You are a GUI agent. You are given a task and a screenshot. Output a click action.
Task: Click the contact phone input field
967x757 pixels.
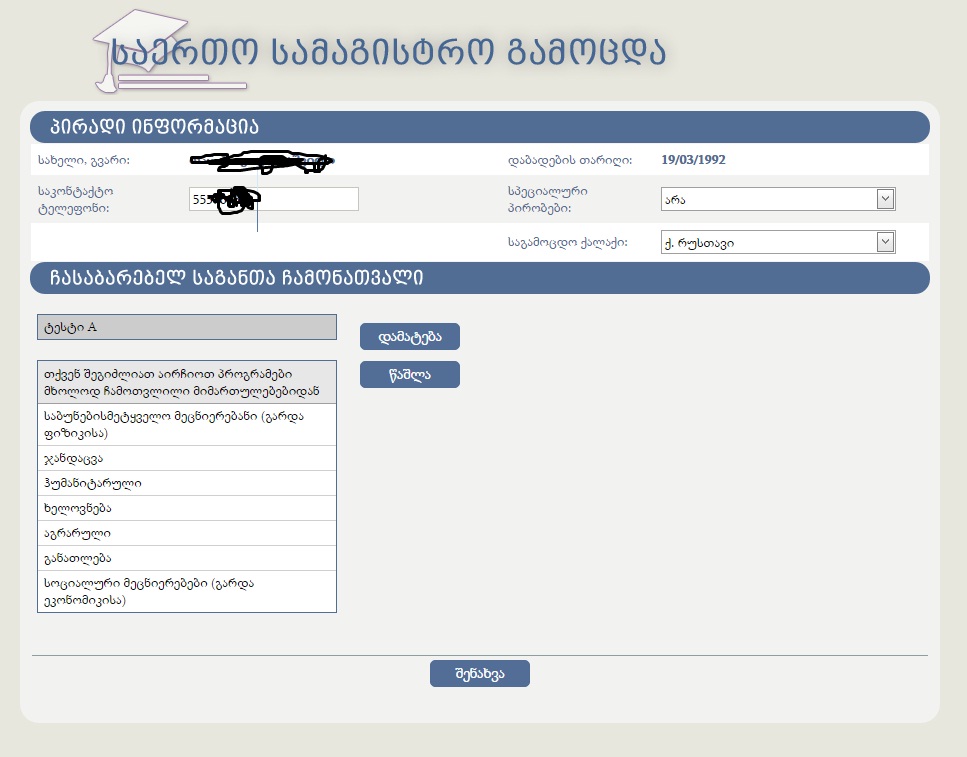274,199
